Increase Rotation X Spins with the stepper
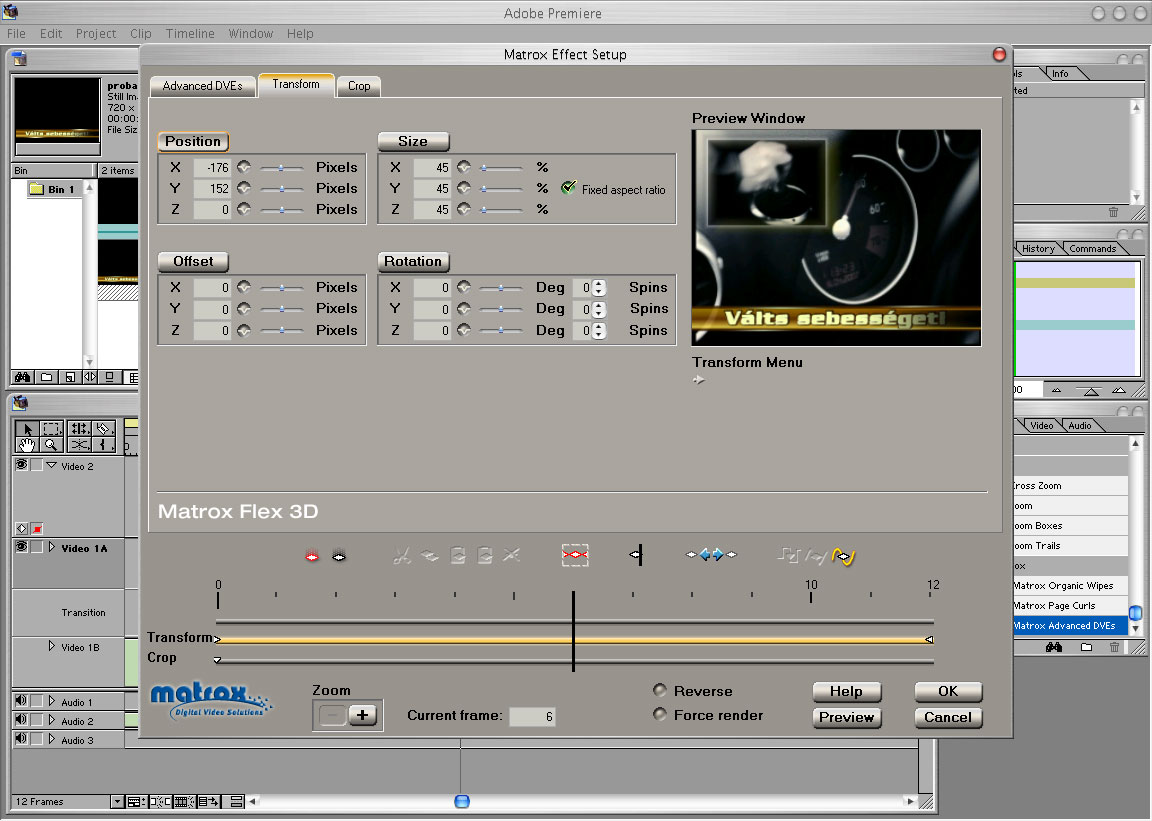The width and height of the screenshot is (1152, 821). 600,284
